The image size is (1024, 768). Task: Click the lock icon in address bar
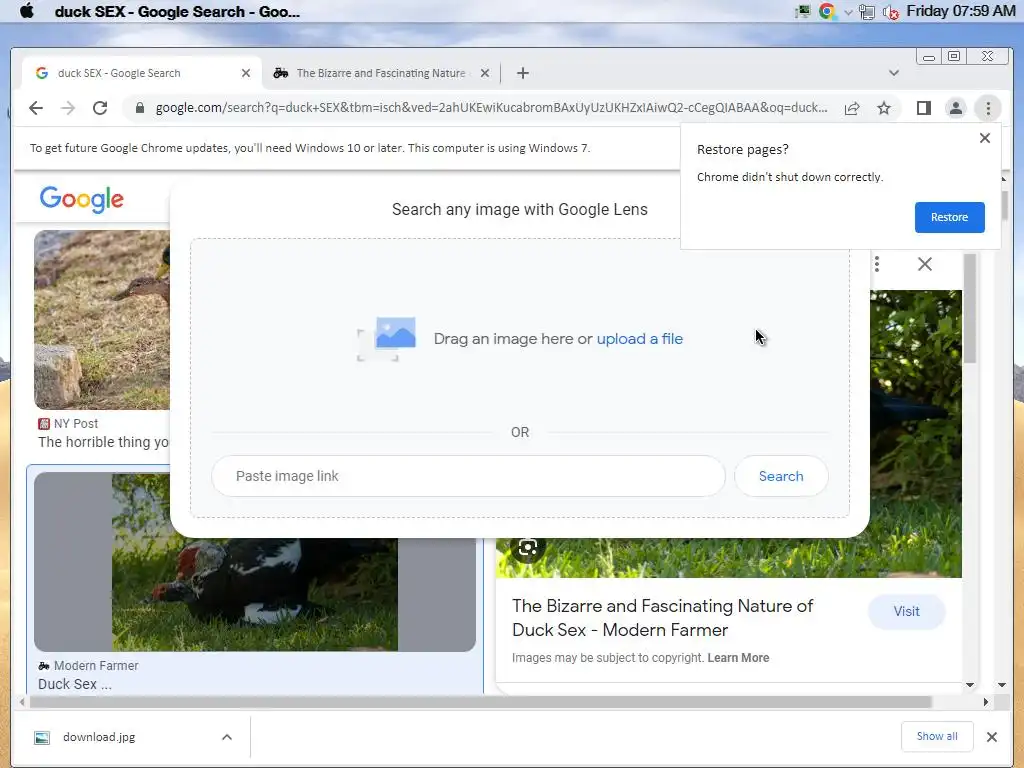[139, 108]
